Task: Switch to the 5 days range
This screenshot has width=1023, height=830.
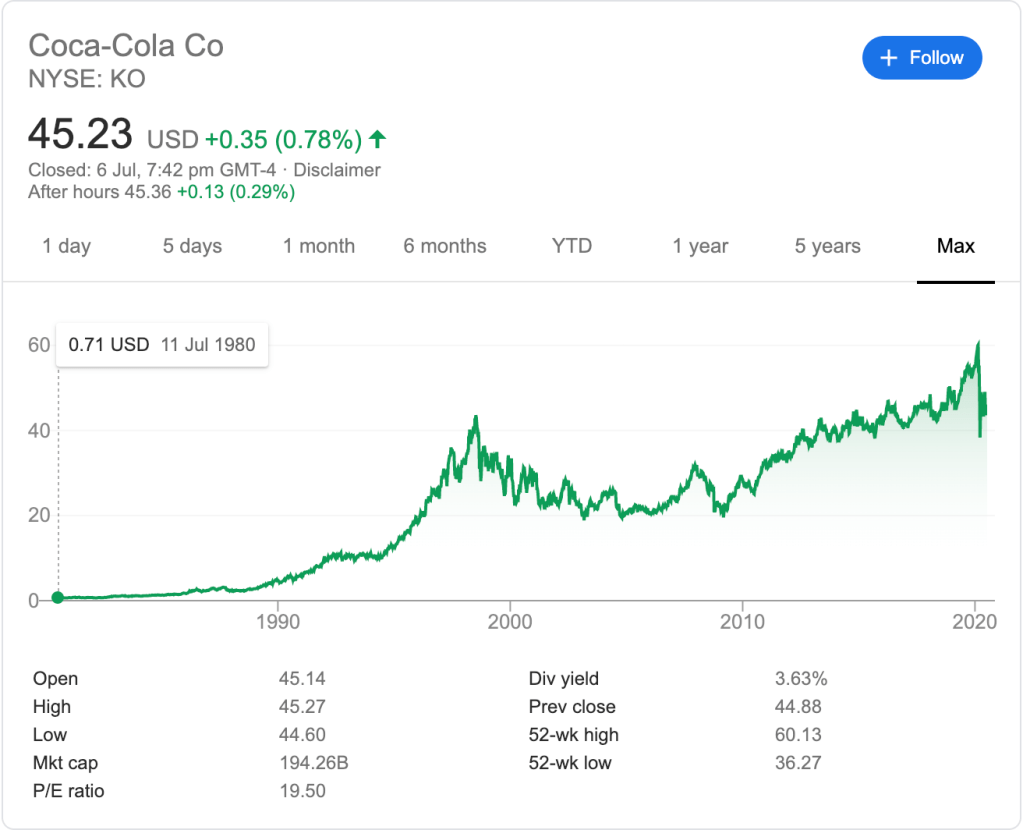Action: click(x=192, y=246)
